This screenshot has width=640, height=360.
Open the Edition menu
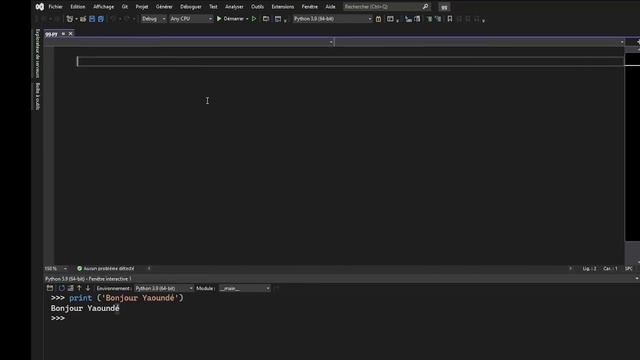coord(78,7)
